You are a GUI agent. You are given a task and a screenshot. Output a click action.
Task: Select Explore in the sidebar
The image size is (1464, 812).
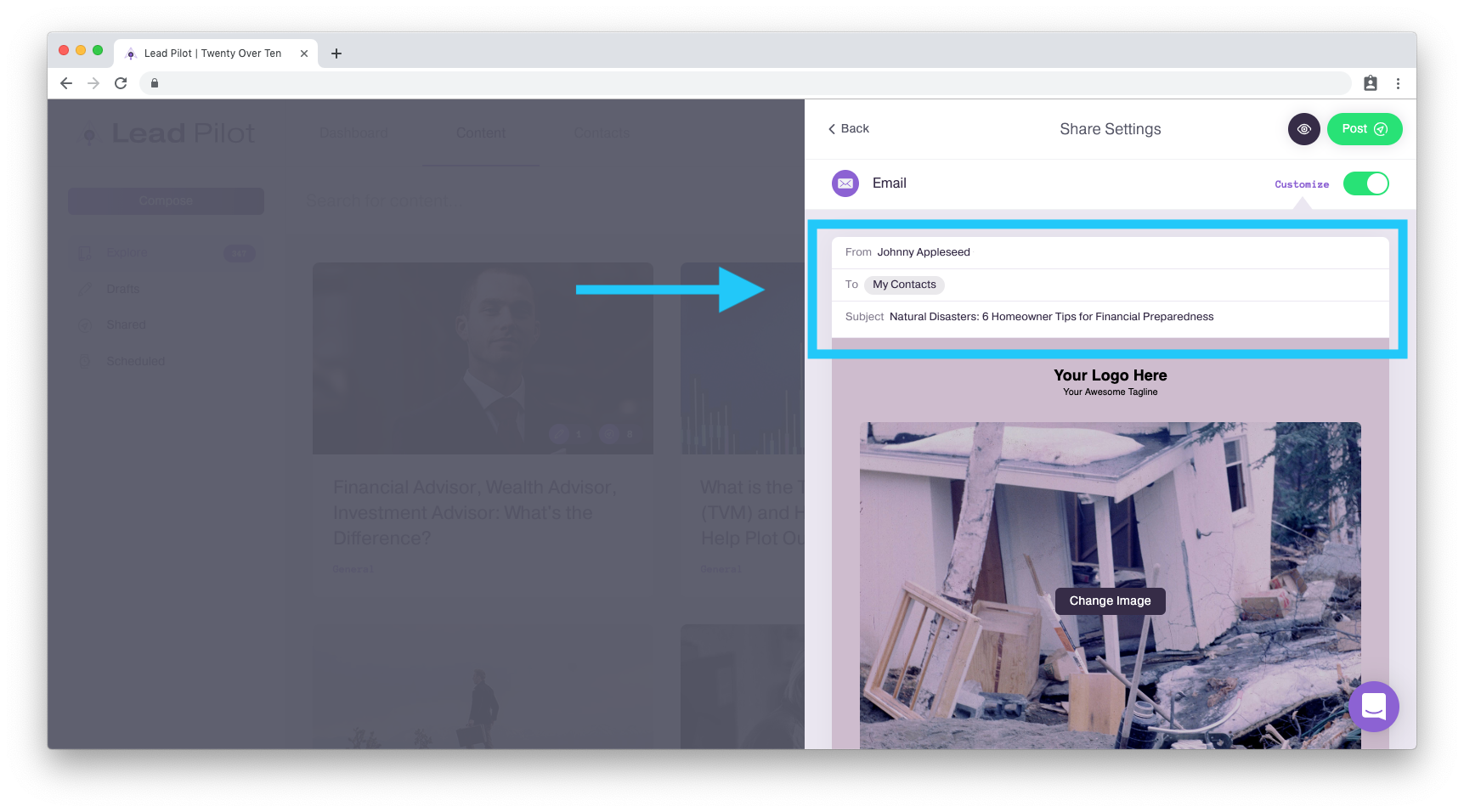pyautogui.click(x=127, y=253)
